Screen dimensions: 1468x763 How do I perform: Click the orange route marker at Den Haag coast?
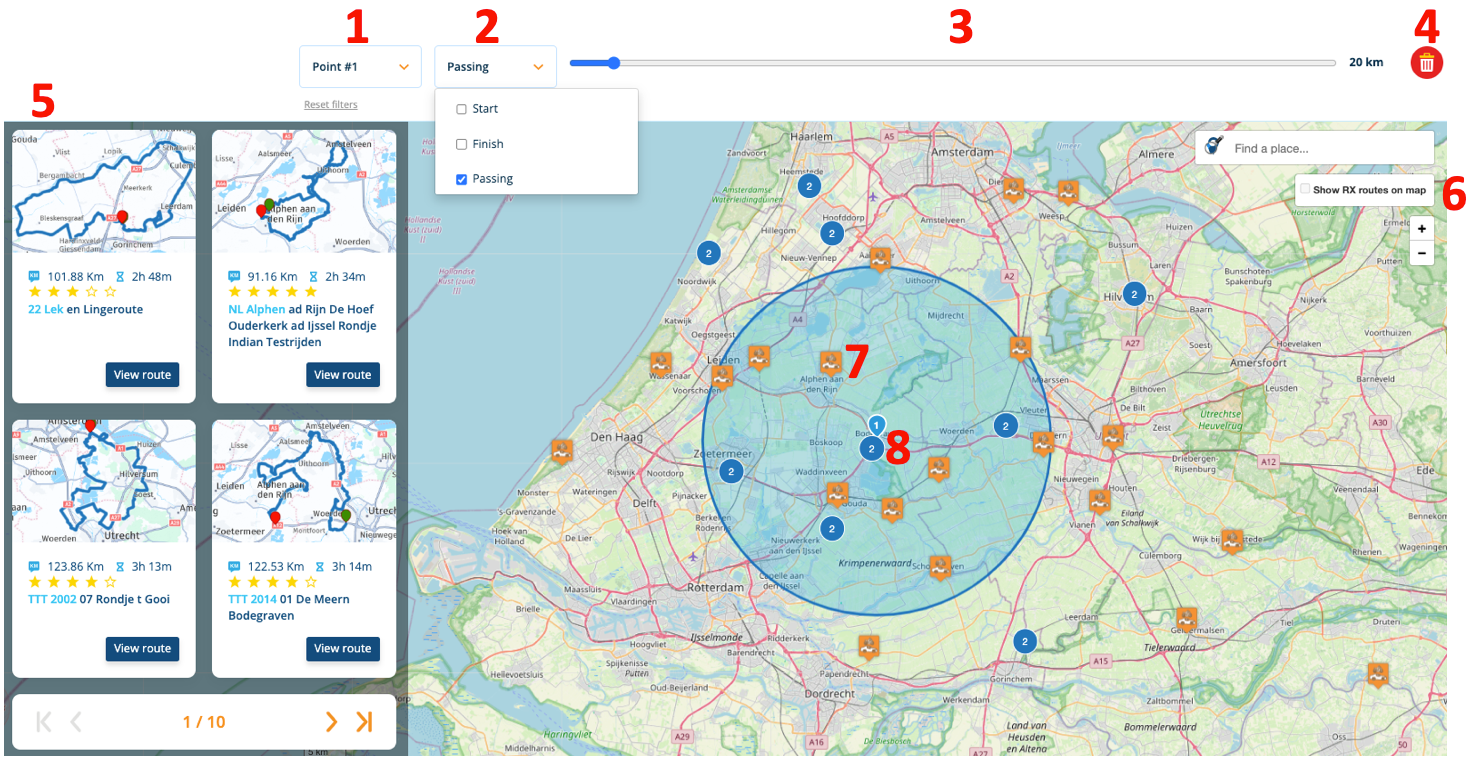(x=562, y=451)
